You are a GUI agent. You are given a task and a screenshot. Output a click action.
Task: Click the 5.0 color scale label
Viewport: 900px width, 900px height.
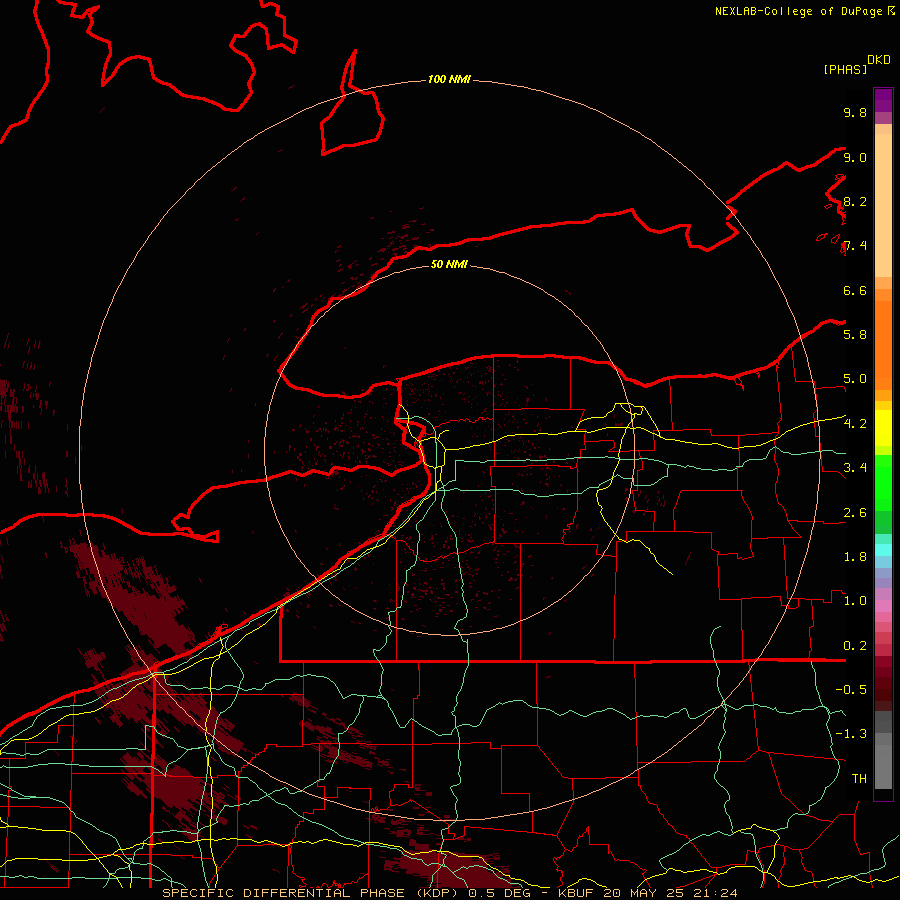tap(855, 379)
